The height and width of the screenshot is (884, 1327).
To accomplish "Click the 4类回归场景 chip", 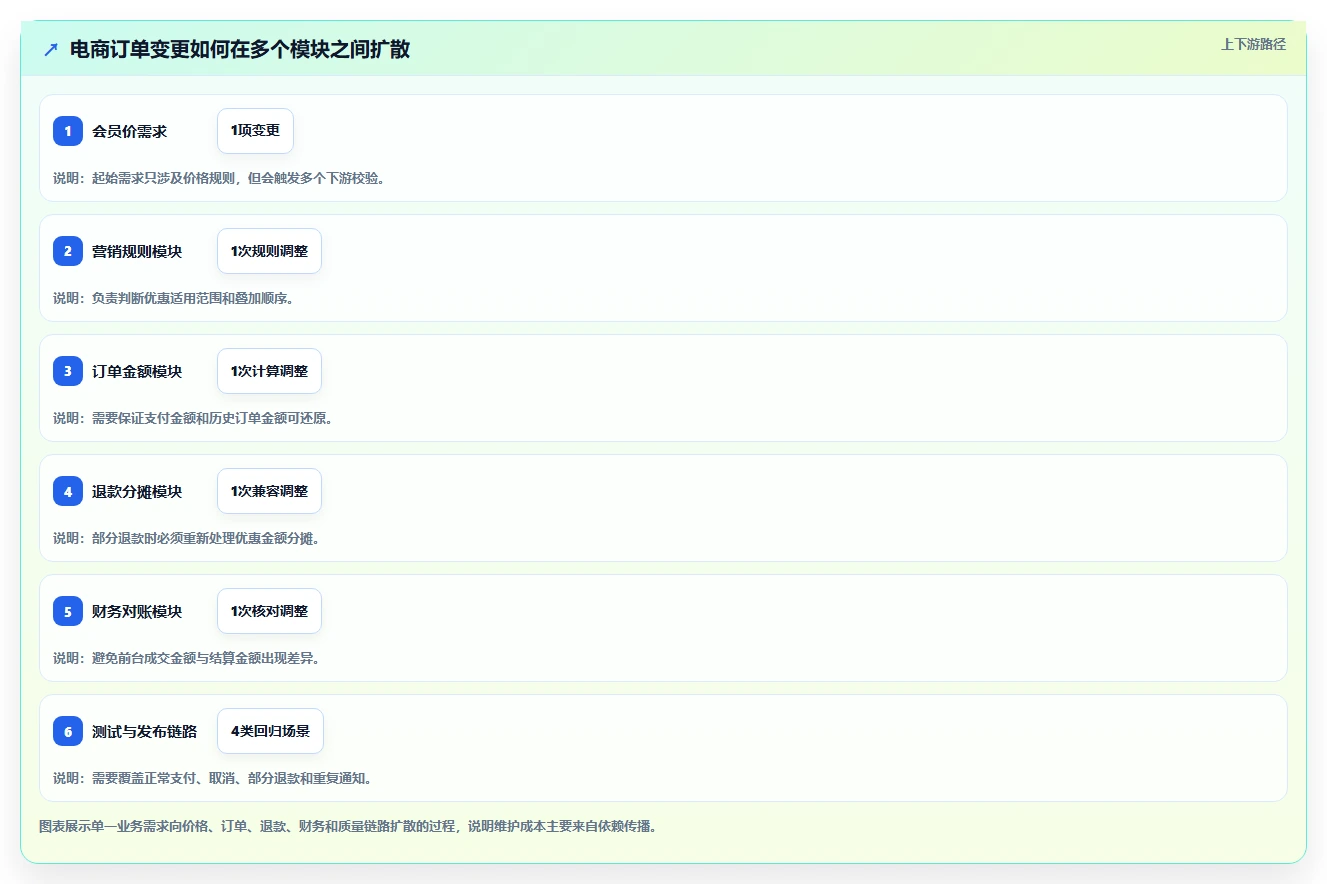I will point(270,731).
